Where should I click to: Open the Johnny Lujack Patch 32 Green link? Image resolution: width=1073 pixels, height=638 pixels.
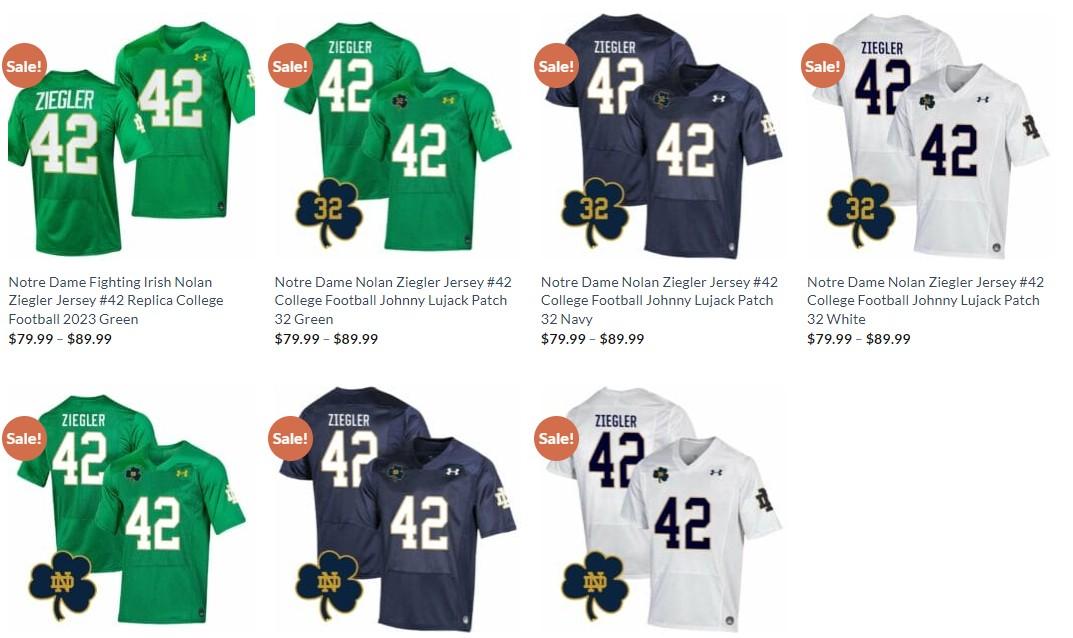pos(393,301)
